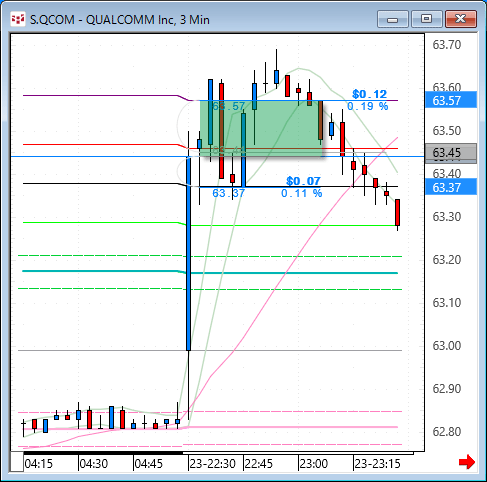Click the 04:45 time axis label

tap(149, 464)
